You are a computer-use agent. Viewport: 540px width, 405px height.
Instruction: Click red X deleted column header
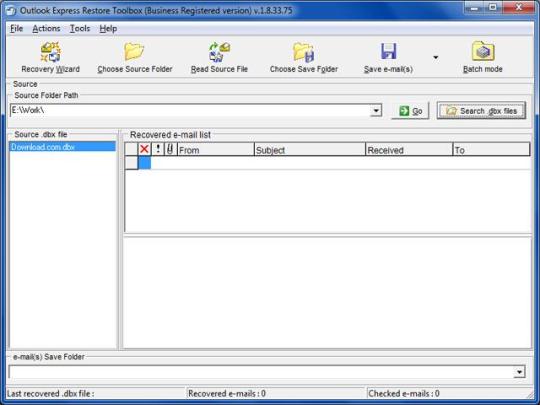tap(144, 149)
